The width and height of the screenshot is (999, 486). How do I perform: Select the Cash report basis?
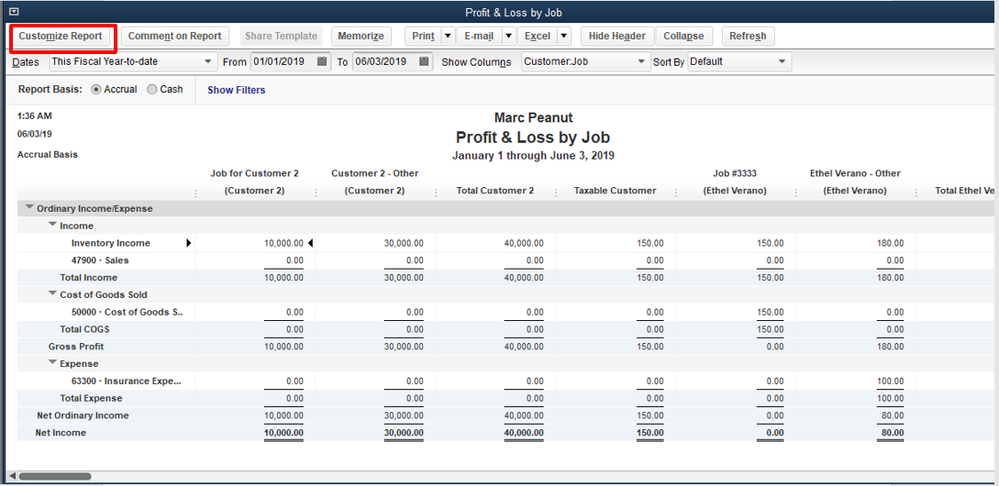152,90
